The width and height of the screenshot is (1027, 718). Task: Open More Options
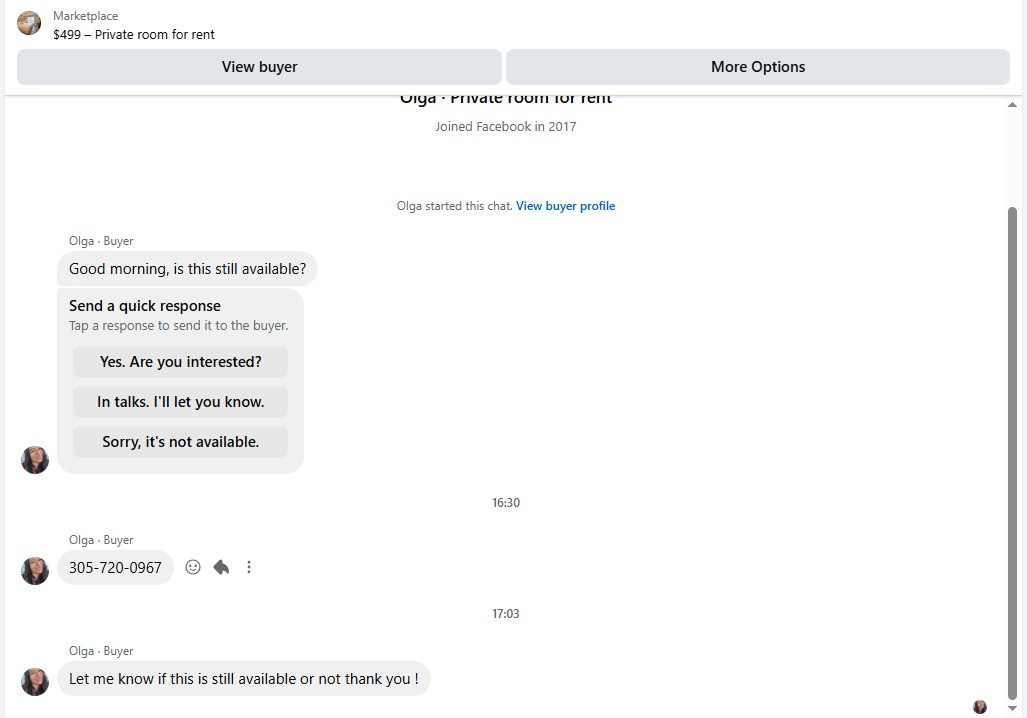(758, 67)
